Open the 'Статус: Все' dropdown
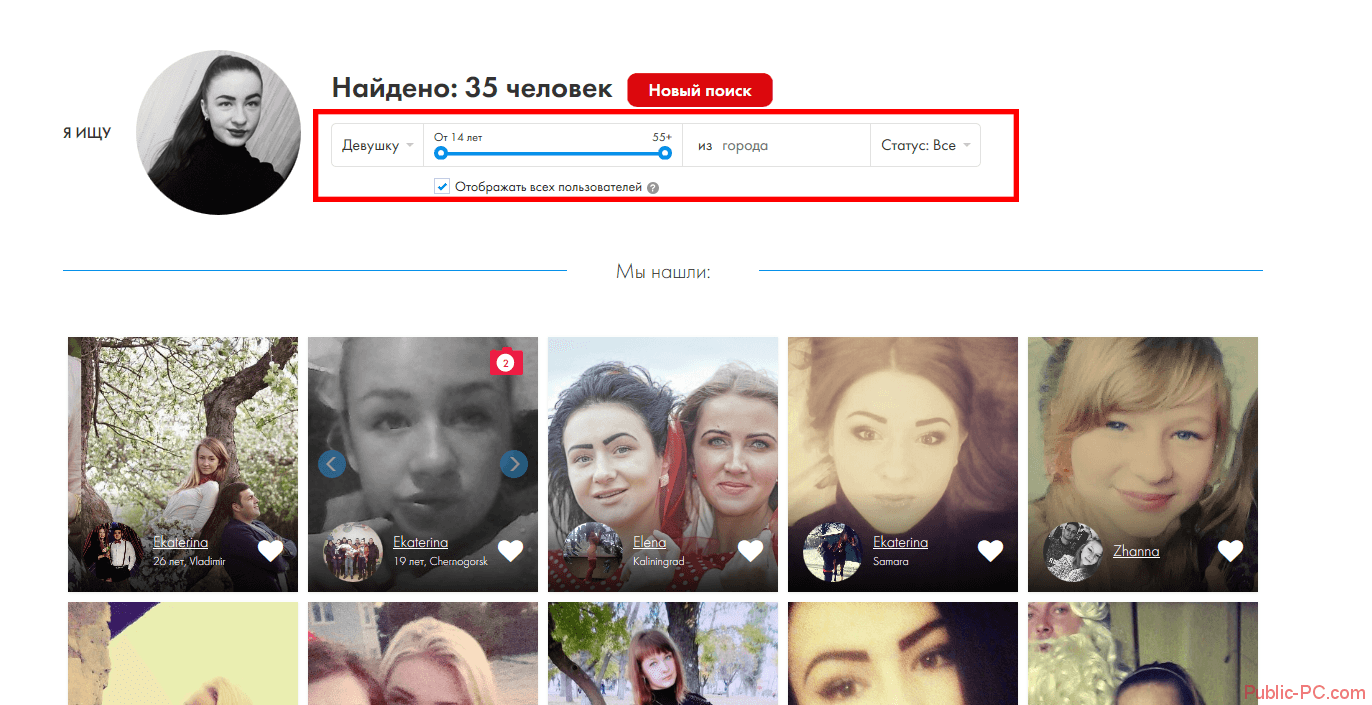 pyautogui.click(x=925, y=146)
